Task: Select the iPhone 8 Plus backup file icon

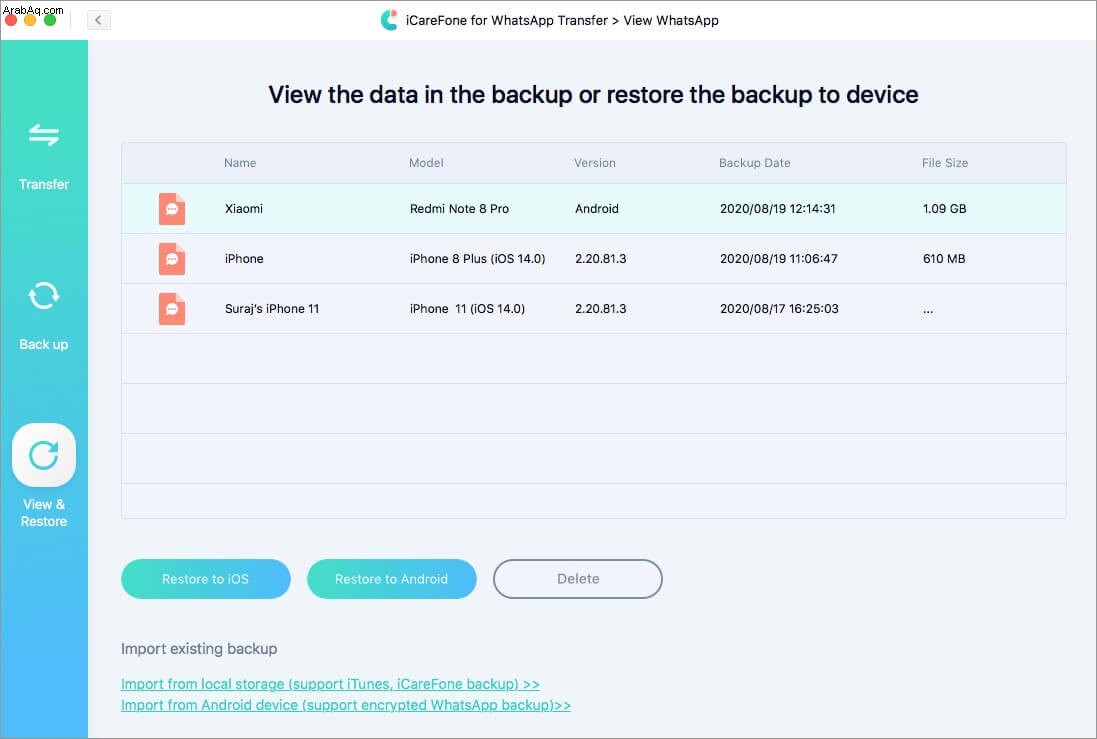Action: [171, 259]
